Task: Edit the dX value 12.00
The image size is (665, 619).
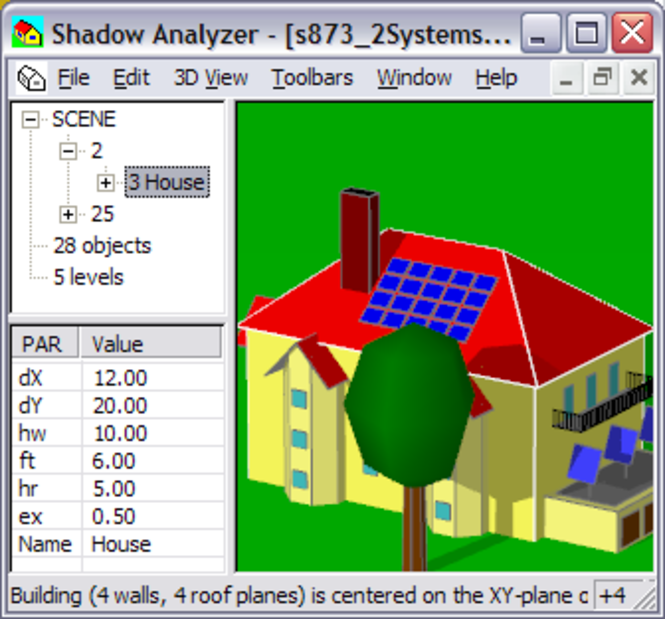Action: pyautogui.click(x=152, y=377)
